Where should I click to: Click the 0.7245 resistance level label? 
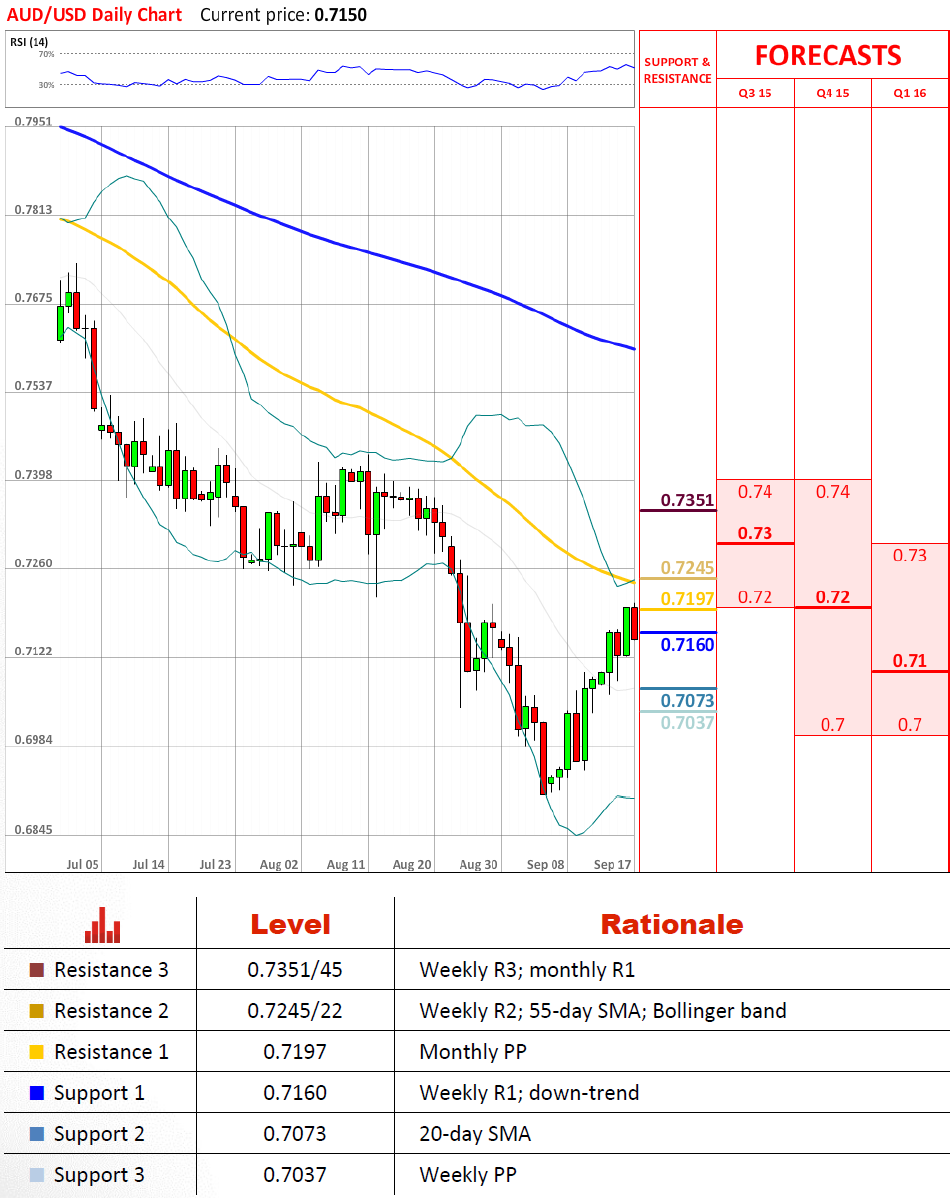coord(688,568)
